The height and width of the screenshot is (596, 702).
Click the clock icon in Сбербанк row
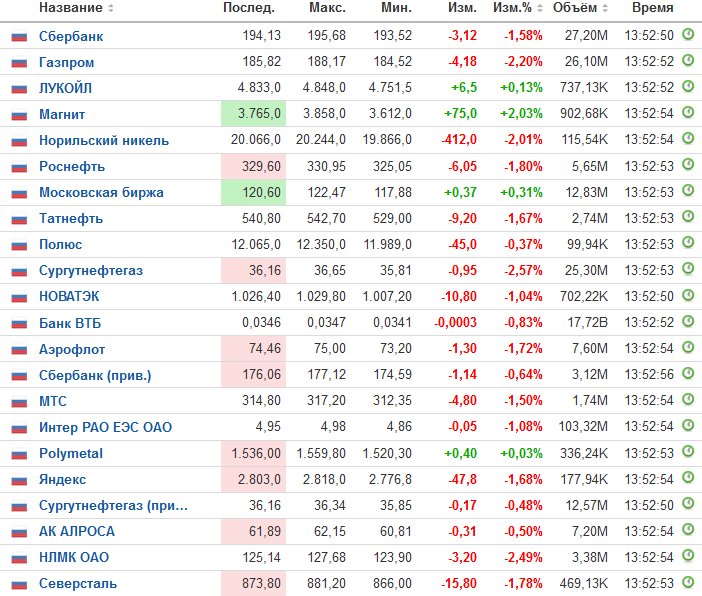coord(688,34)
